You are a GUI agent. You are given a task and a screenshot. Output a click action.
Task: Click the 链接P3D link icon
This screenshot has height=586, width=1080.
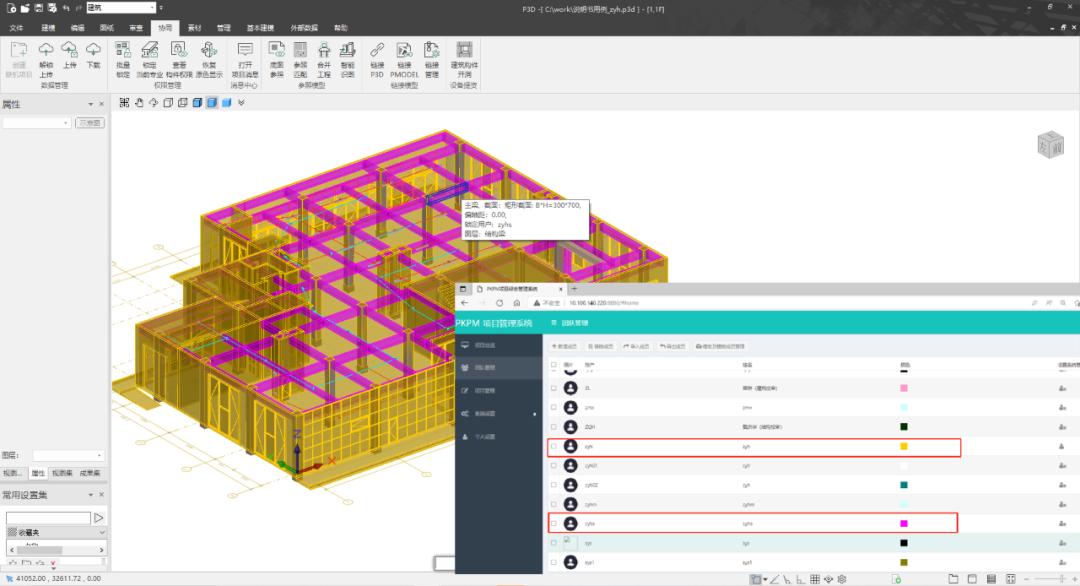click(377, 51)
